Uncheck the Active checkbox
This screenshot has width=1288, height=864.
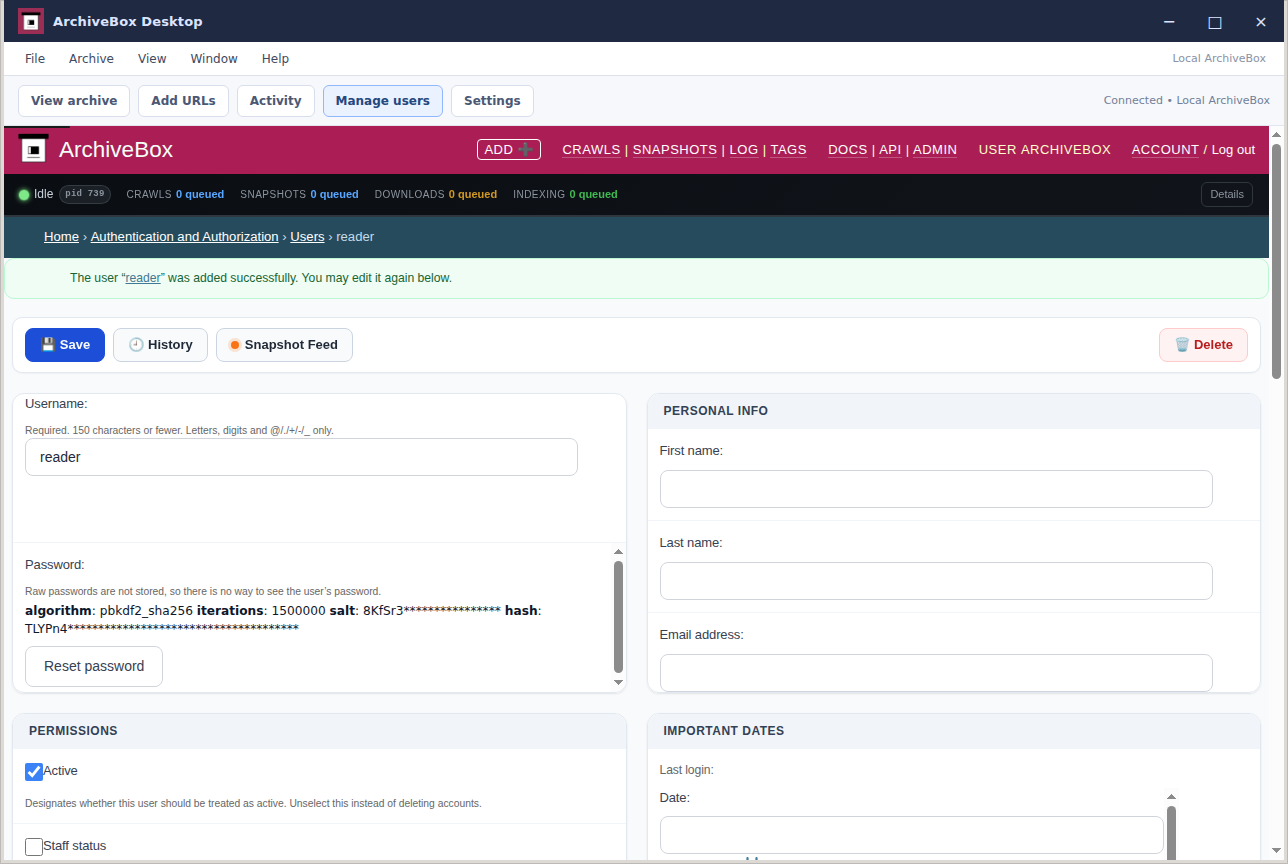(34, 772)
